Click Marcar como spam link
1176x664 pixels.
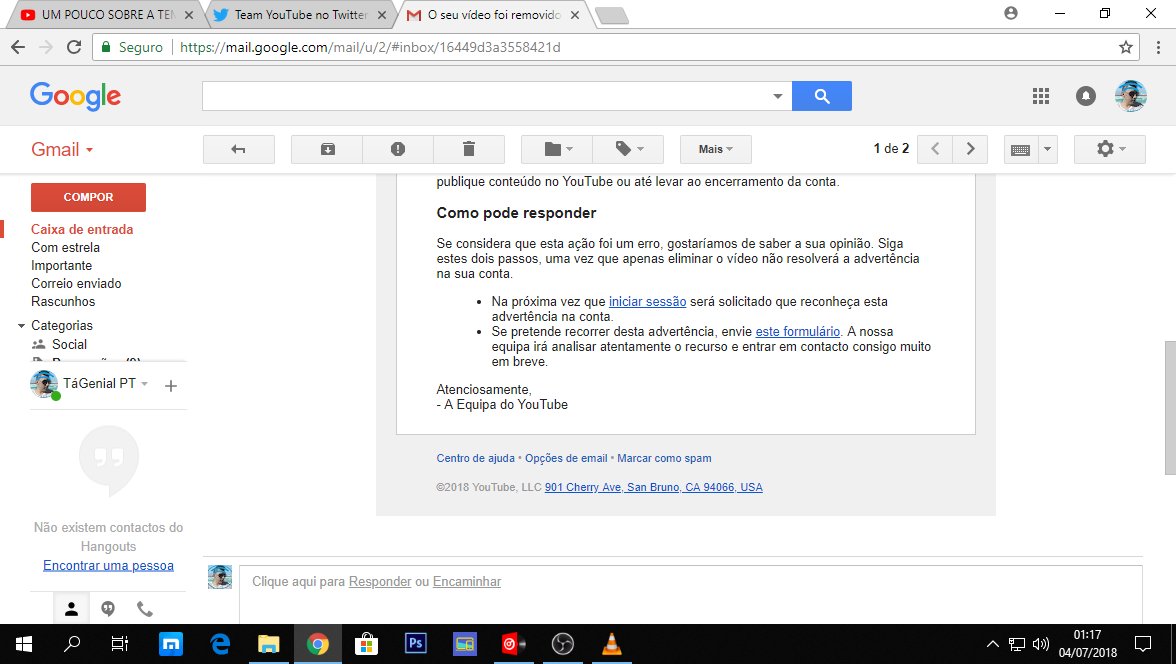pos(664,458)
